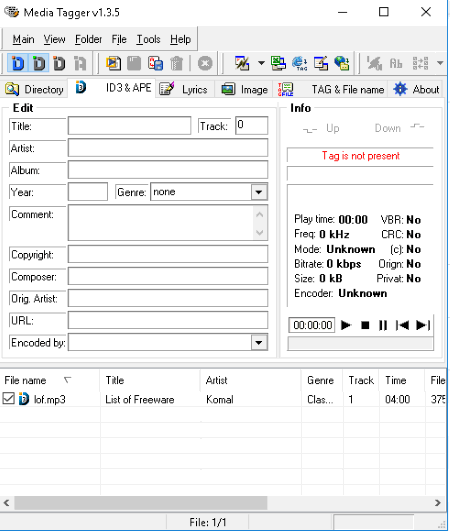Toggle the ID3v2 tag toolbar icon
The image size is (450, 531).
[39, 63]
